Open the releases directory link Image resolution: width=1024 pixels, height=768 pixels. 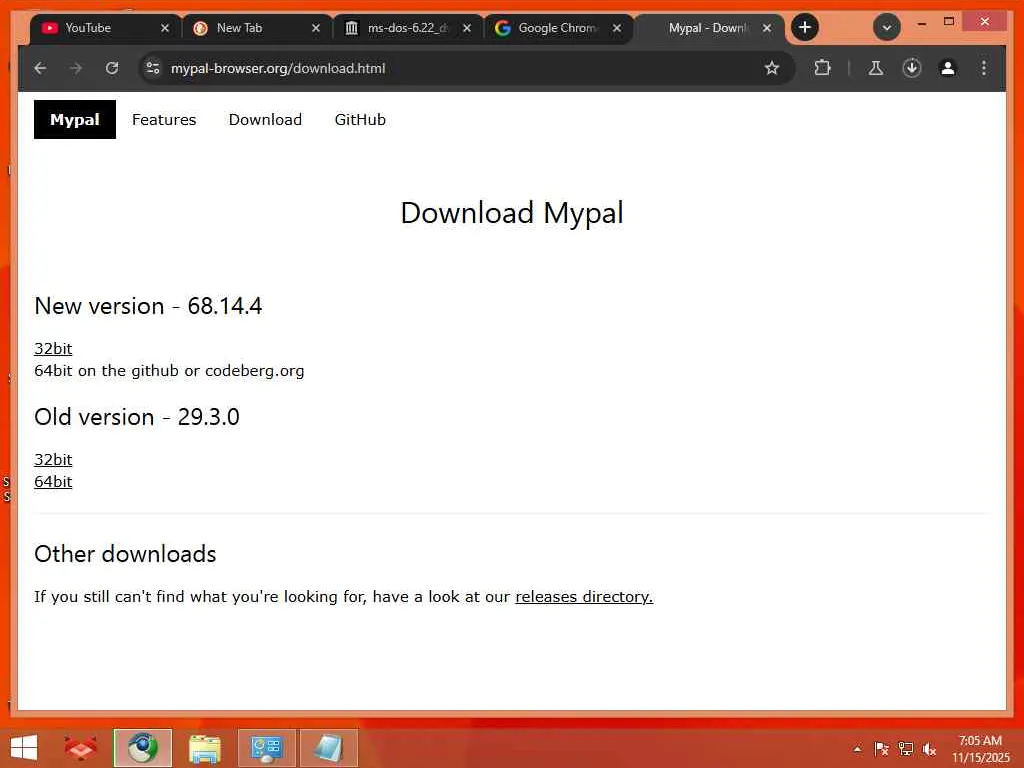(584, 597)
